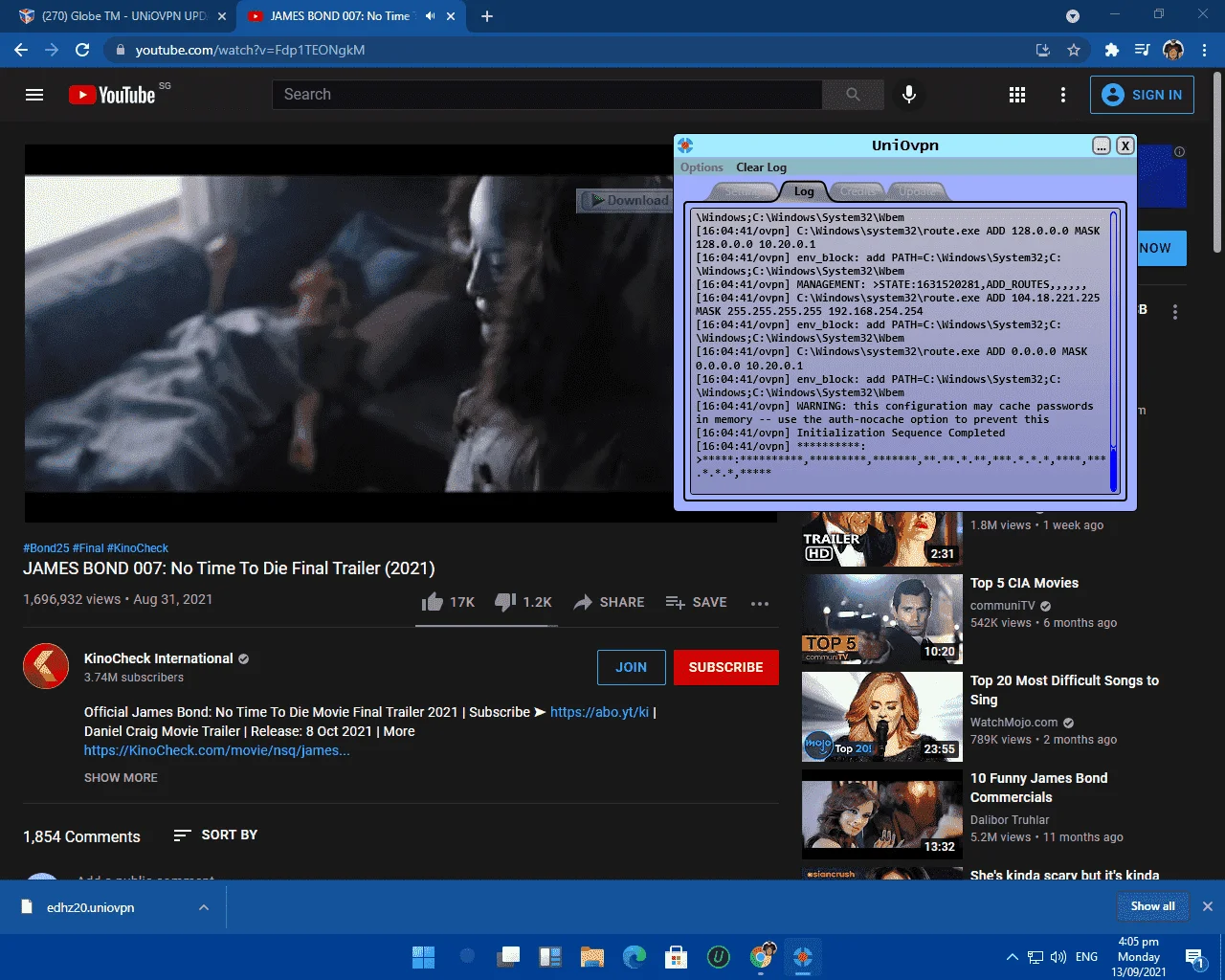Image resolution: width=1225 pixels, height=980 pixels.
Task: Open the Chrome three-dot menu
Action: [1205, 50]
